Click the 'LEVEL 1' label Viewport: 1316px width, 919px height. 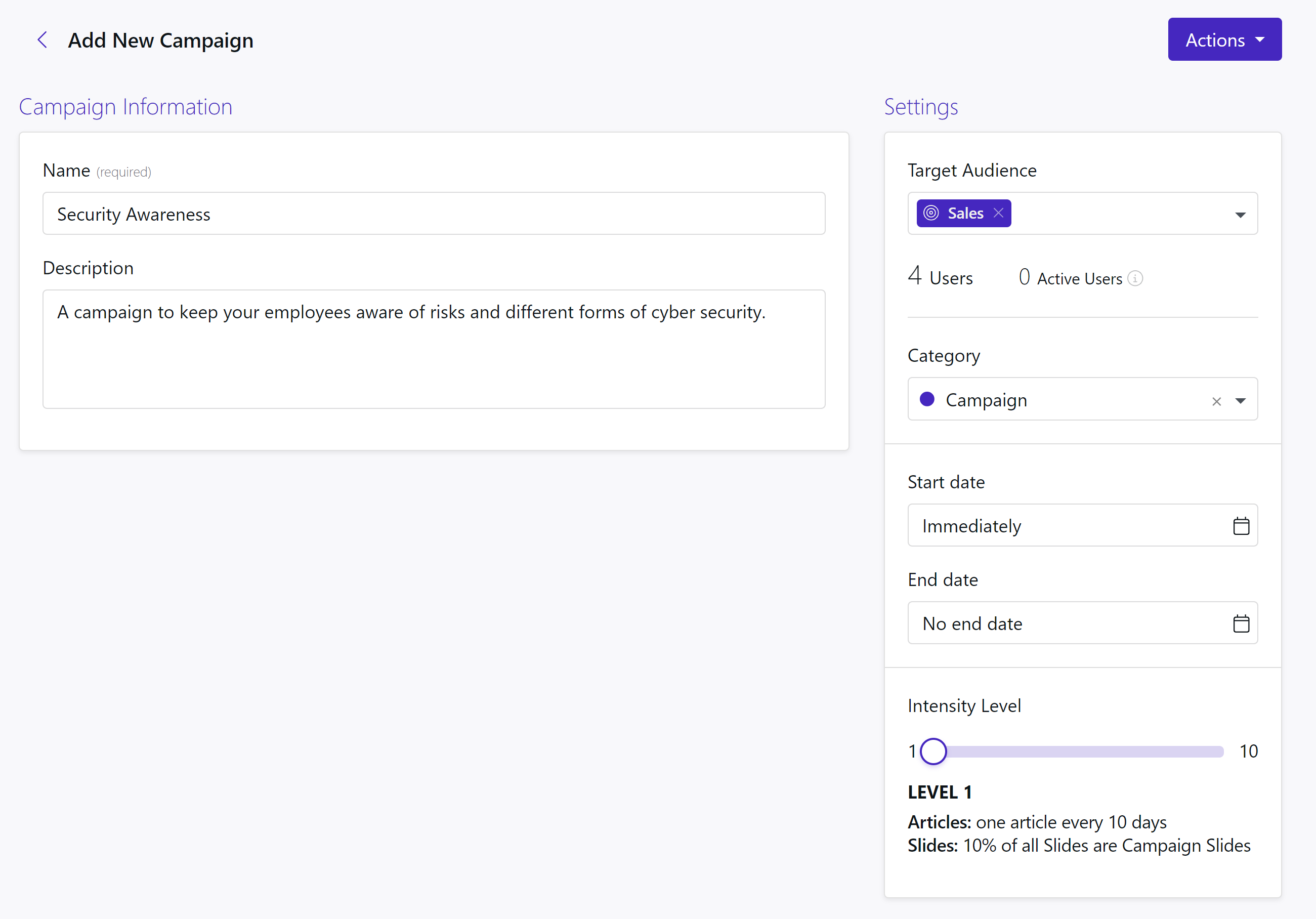coord(940,792)
